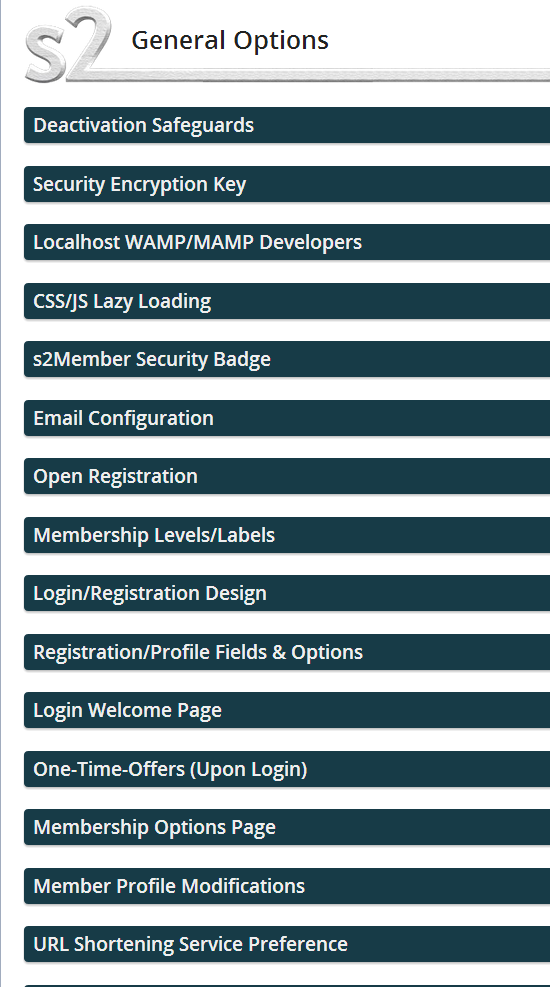Viewport: 550px width, 987px height.
Task: Click the s2 logo icon
Action: [x=68, y=45]
